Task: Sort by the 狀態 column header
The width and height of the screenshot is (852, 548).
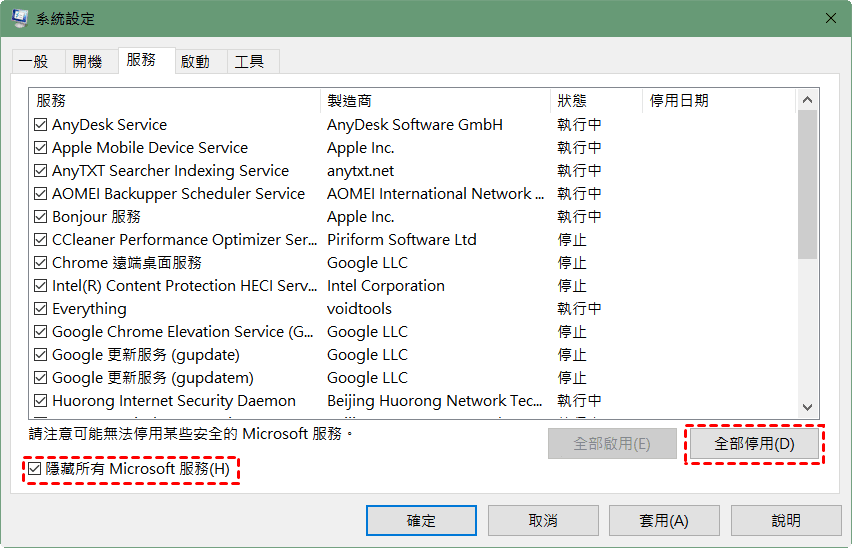Action: click(x=597, y=101)
